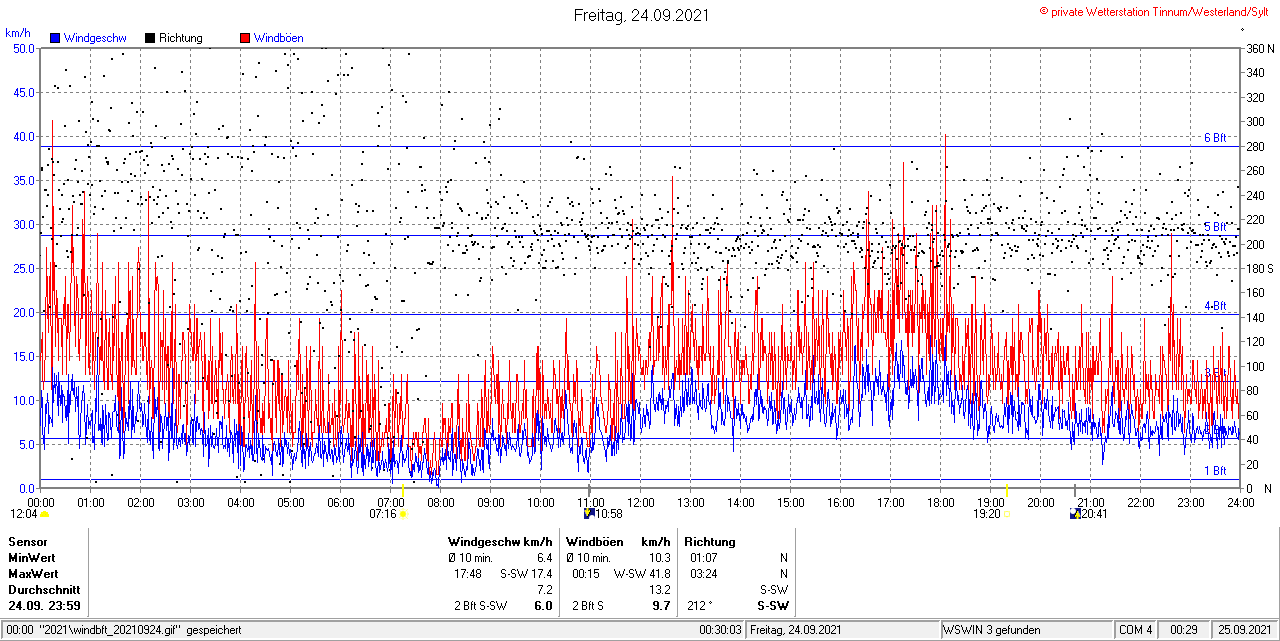Click the 12:00 label on the time axis
Screen dimensions: 1280x641
pyautogui.click(x=640, y=502)
